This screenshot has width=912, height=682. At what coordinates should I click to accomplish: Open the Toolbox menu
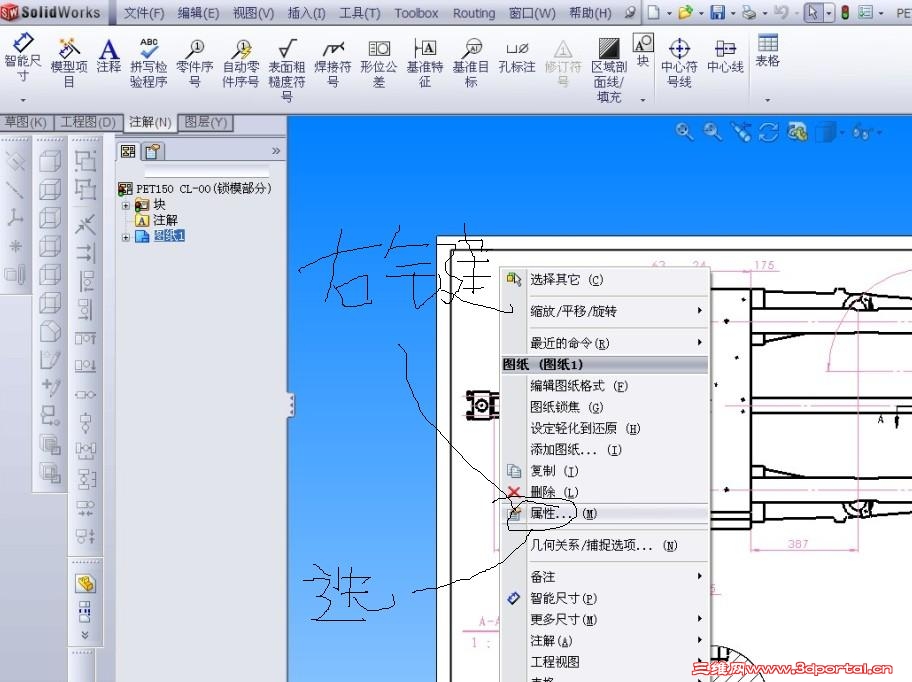point(416,13)
